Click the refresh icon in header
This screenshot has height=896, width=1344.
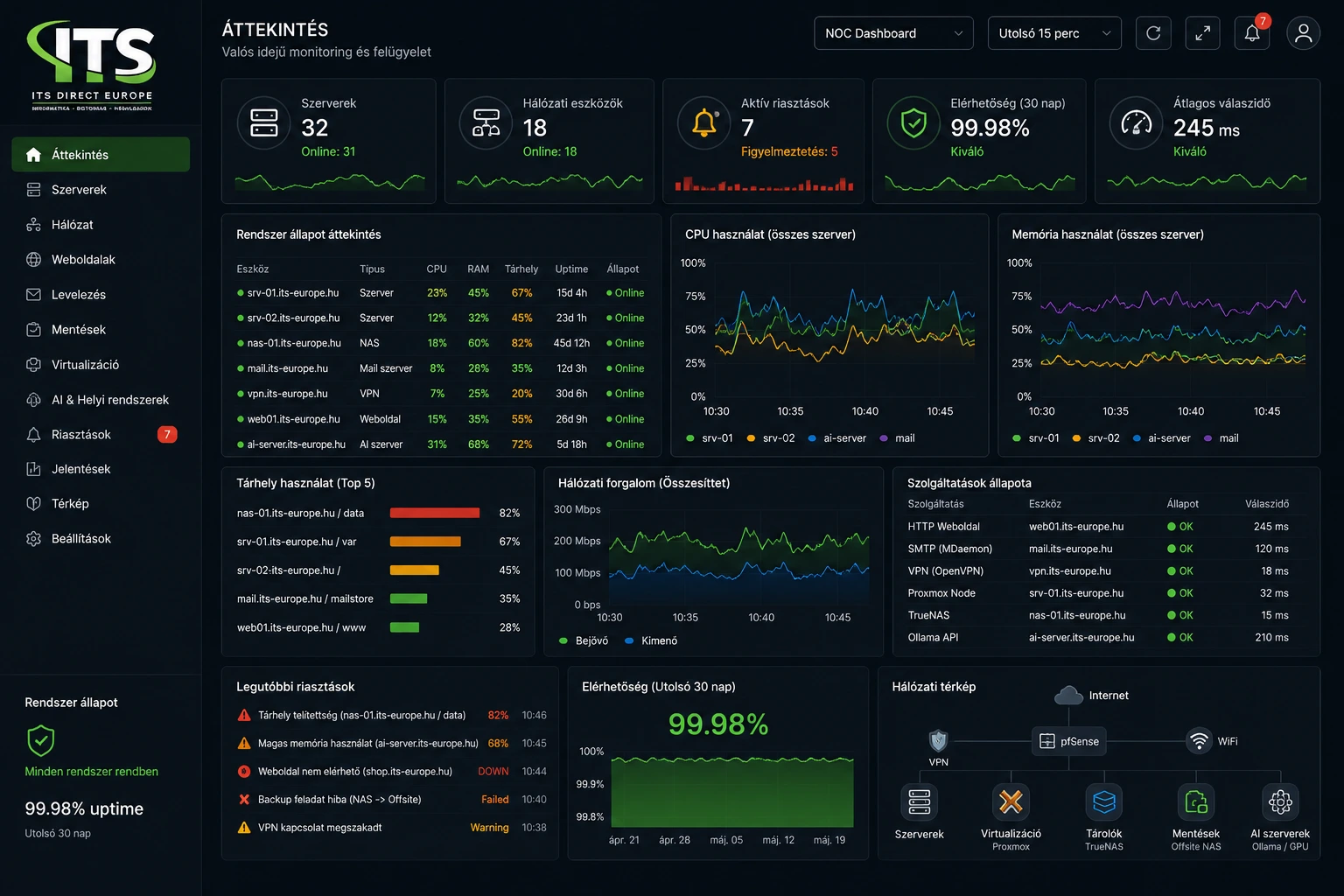(x=1153, y=33)
